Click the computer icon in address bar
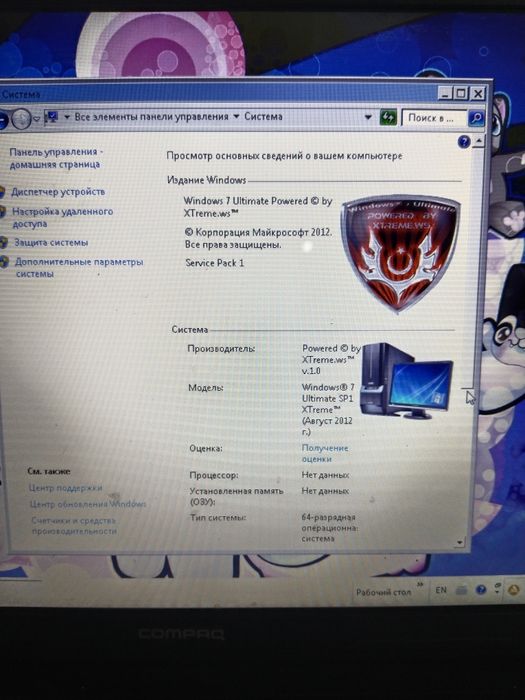525x700 pixels. click(52, 117)
